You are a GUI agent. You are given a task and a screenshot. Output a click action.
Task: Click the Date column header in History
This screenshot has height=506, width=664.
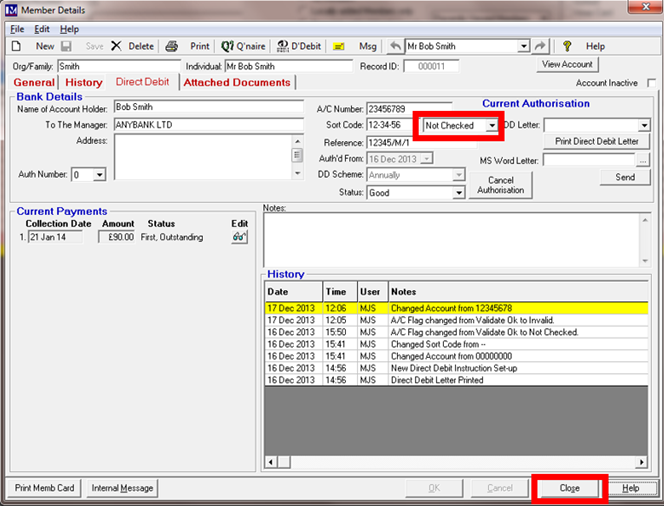tap(294, 292)
